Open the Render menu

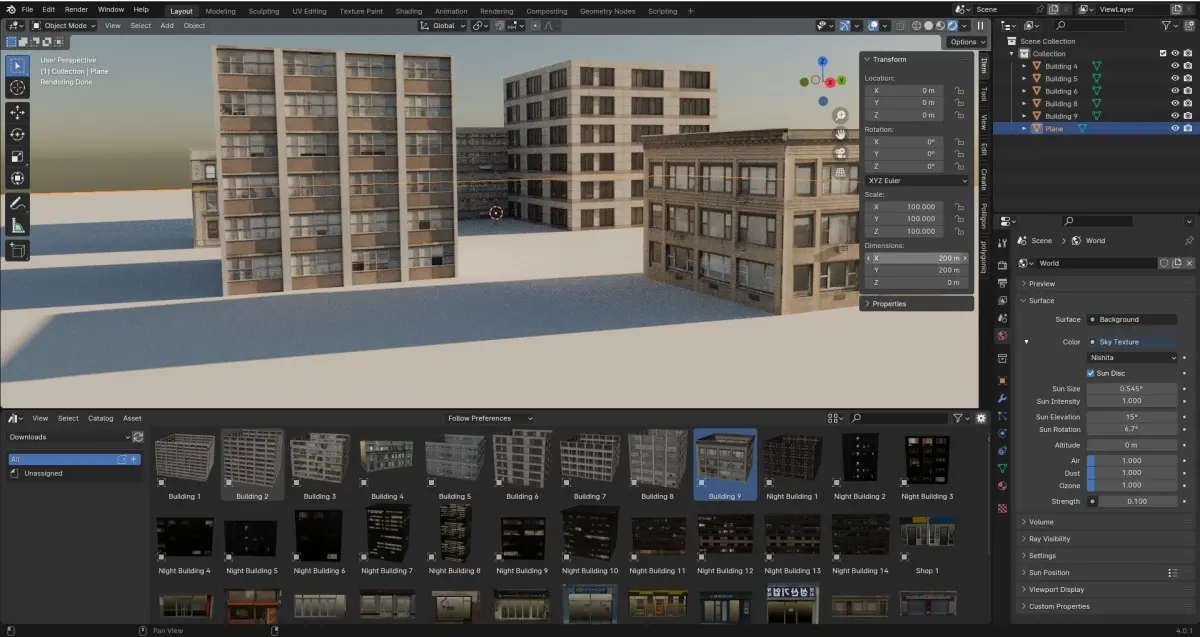click(76, 9)
